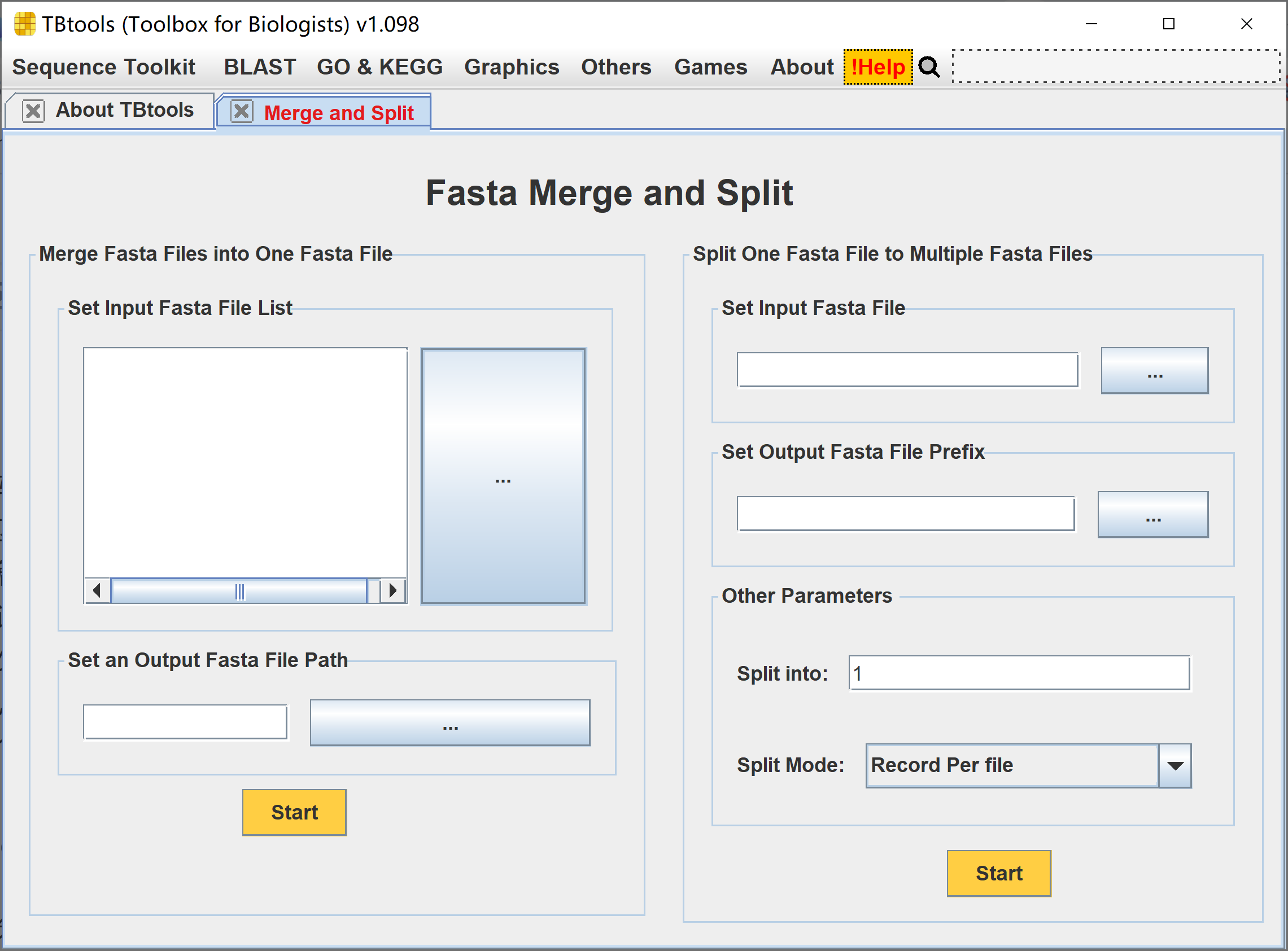This screenshot has height=951, width=1288.
Task: Click the dashed search box in menu bar
Action: [x=1116, y=66]
